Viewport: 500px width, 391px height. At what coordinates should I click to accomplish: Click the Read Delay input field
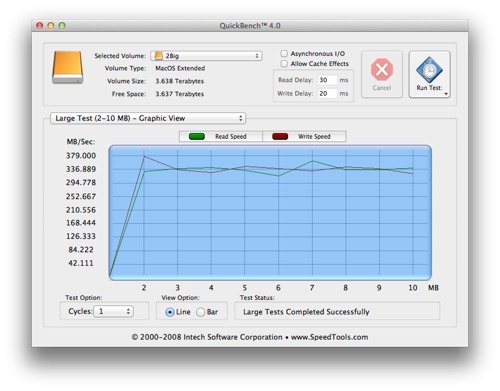(x=327, y=80)
